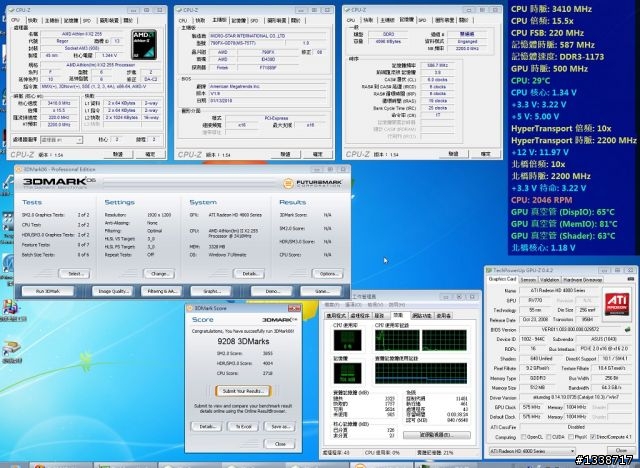Click the Driver Version field in GPU-Z
The height and width of the screenshot is (468, 640).
point(576,397)
